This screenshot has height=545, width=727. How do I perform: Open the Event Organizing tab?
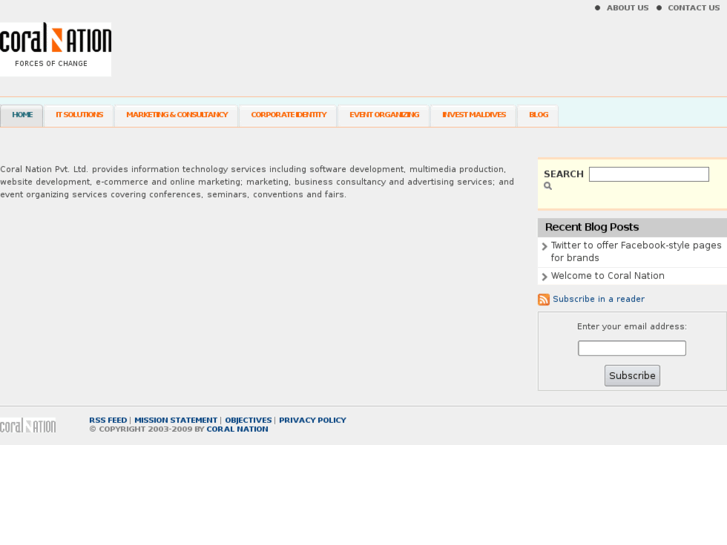point(384,115)
